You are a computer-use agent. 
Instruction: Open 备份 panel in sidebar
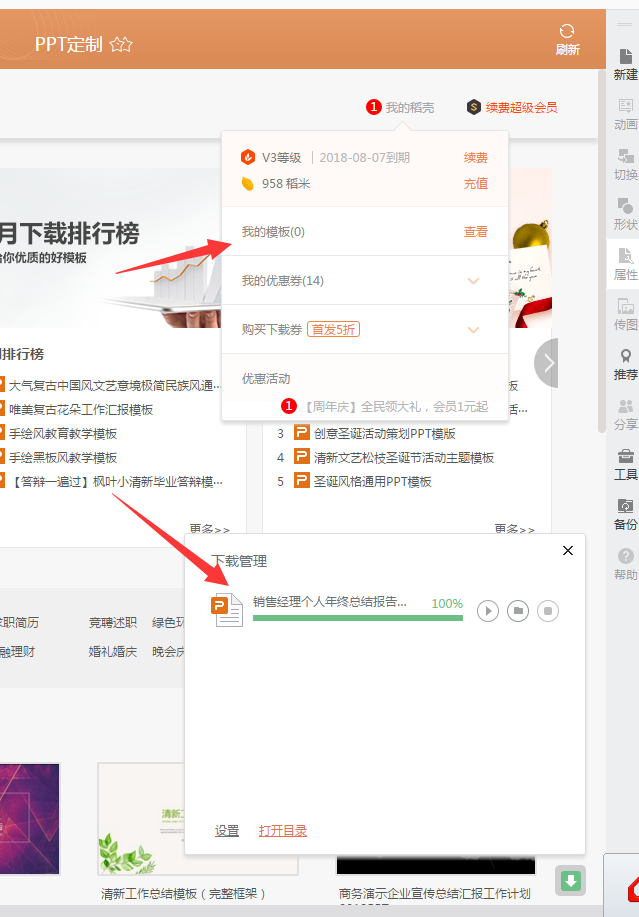click(625, 514)
